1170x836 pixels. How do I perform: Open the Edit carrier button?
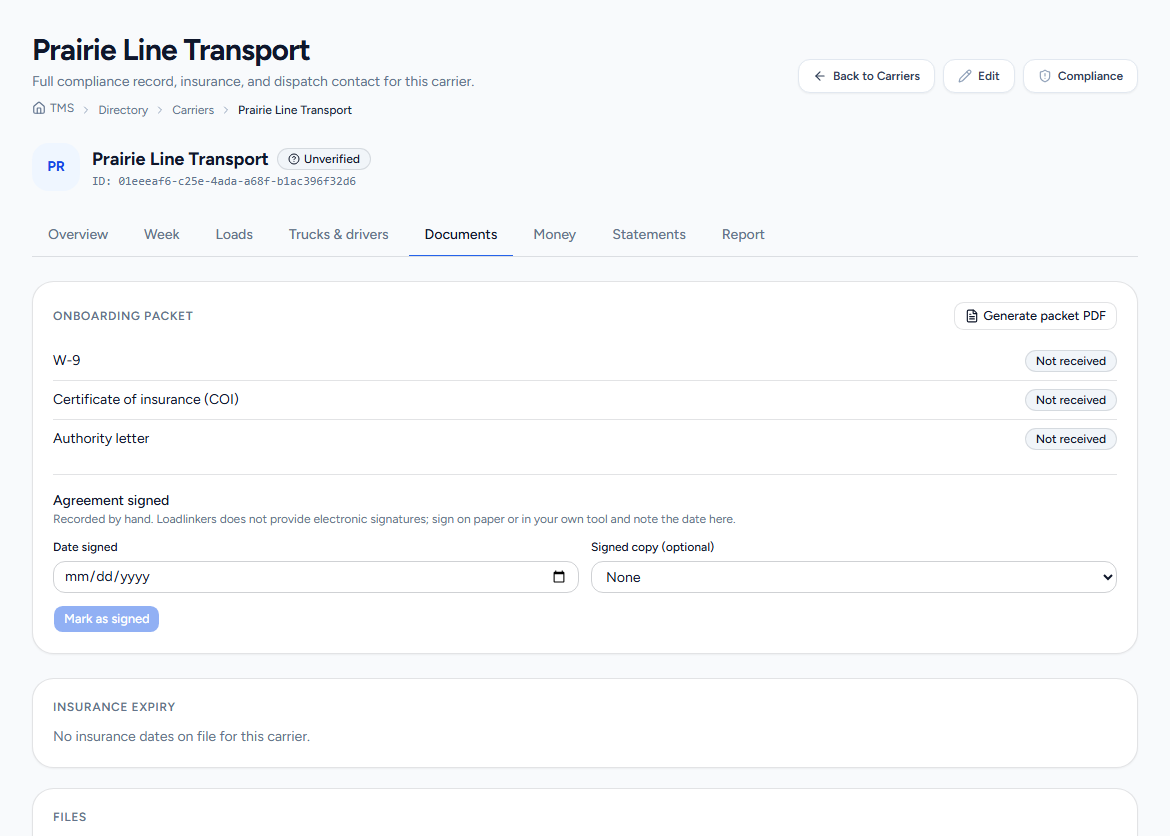pos(979,76)
